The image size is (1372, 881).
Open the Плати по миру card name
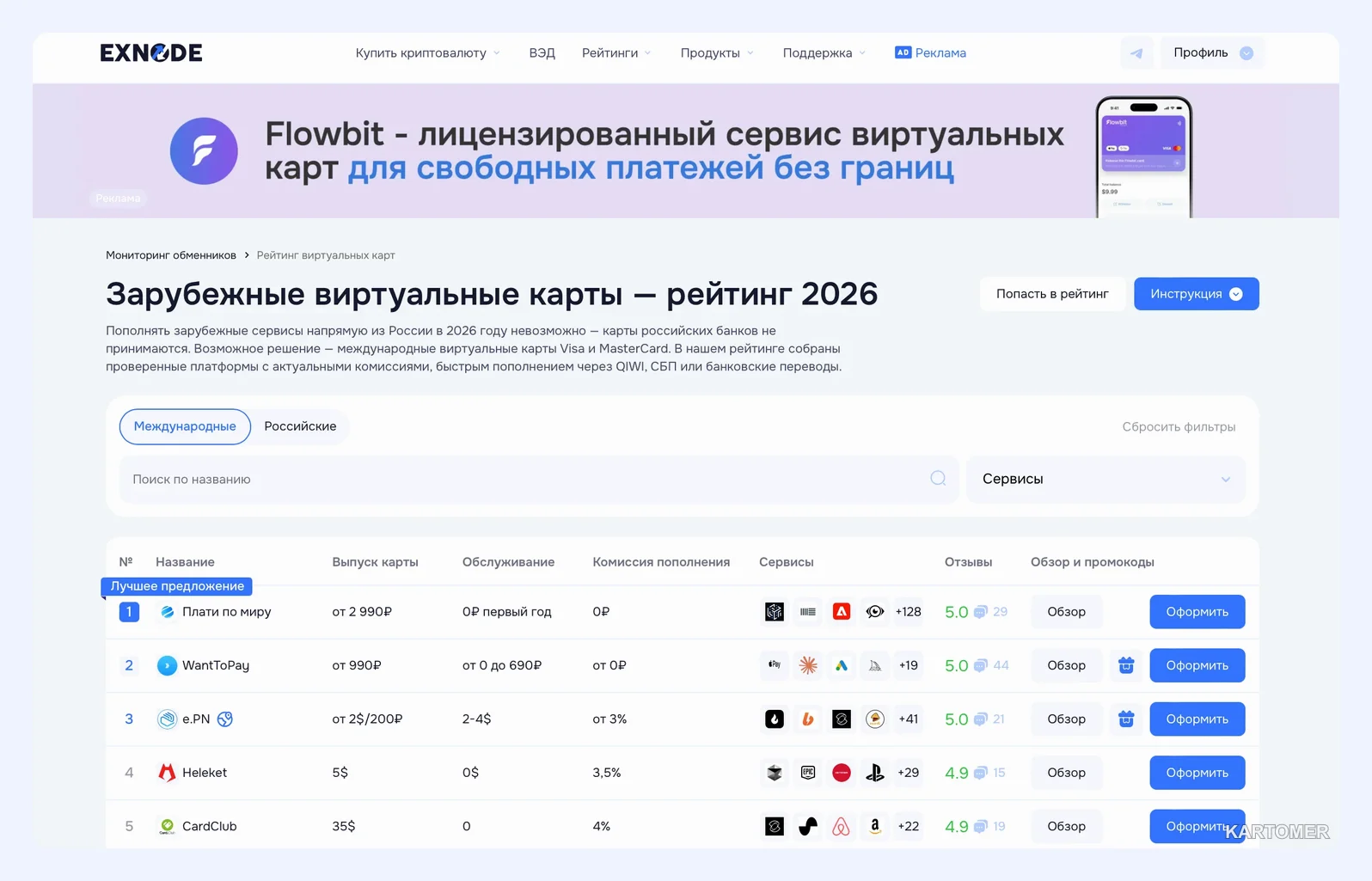click(226, 612)
